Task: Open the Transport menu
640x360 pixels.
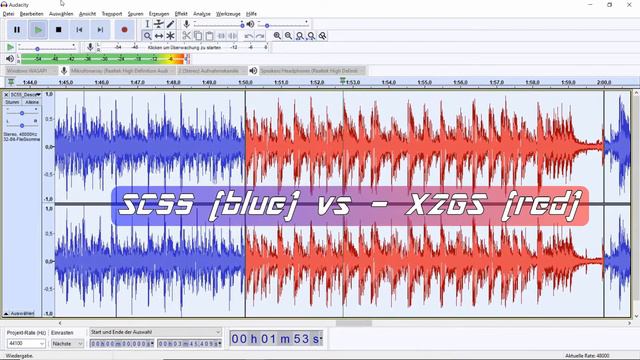Action: (x=112, y=14)
